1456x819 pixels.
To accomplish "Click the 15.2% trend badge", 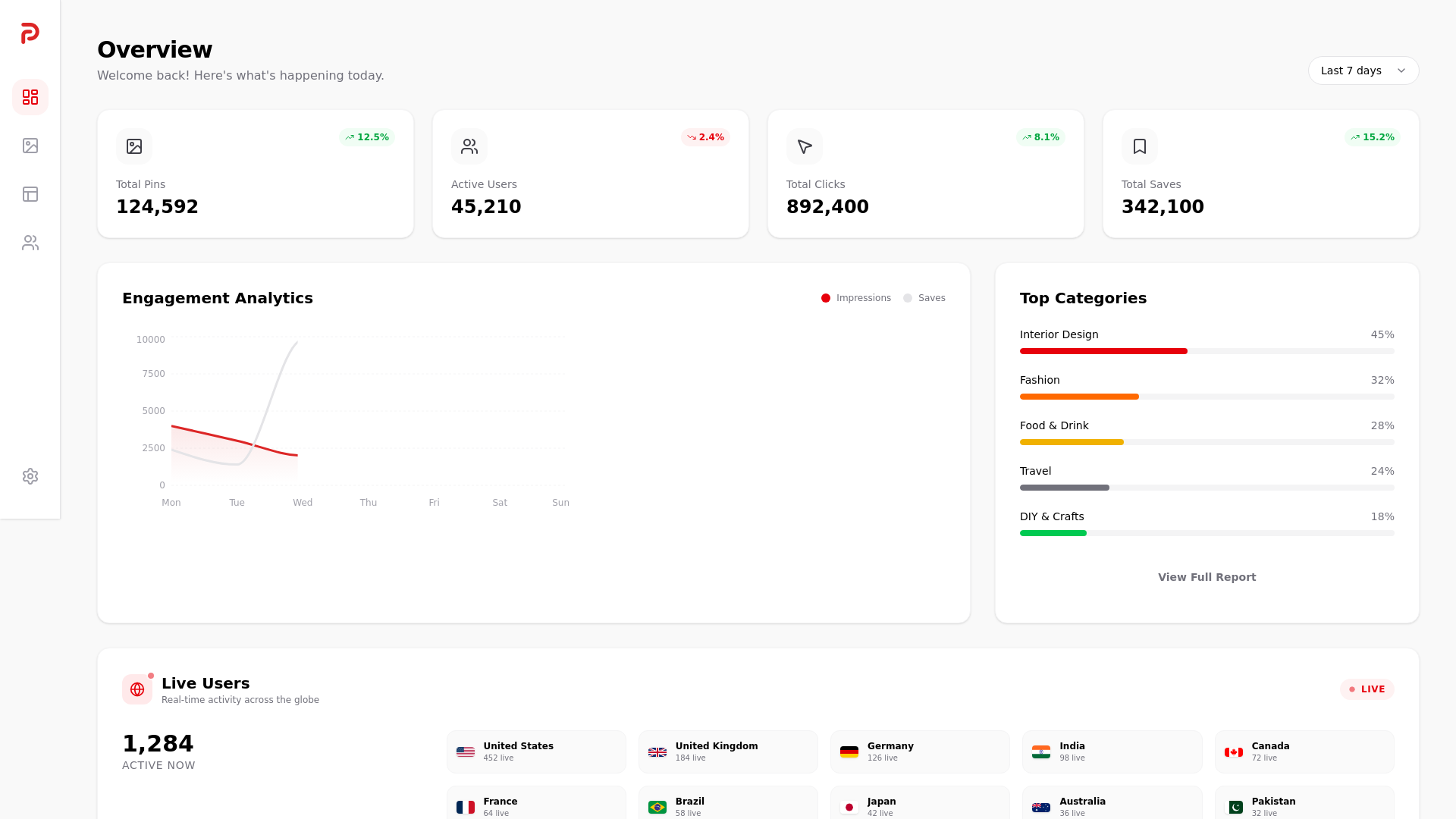I will (1373, 137).
